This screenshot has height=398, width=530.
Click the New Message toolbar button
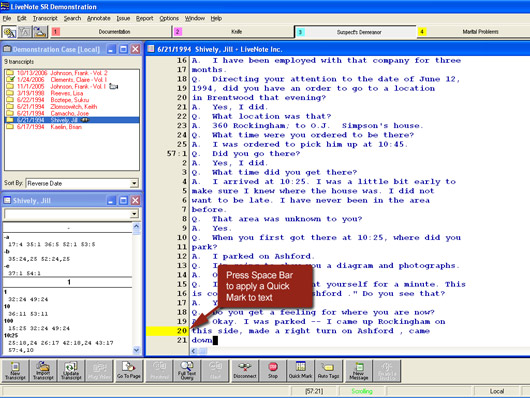coord(358,371)
